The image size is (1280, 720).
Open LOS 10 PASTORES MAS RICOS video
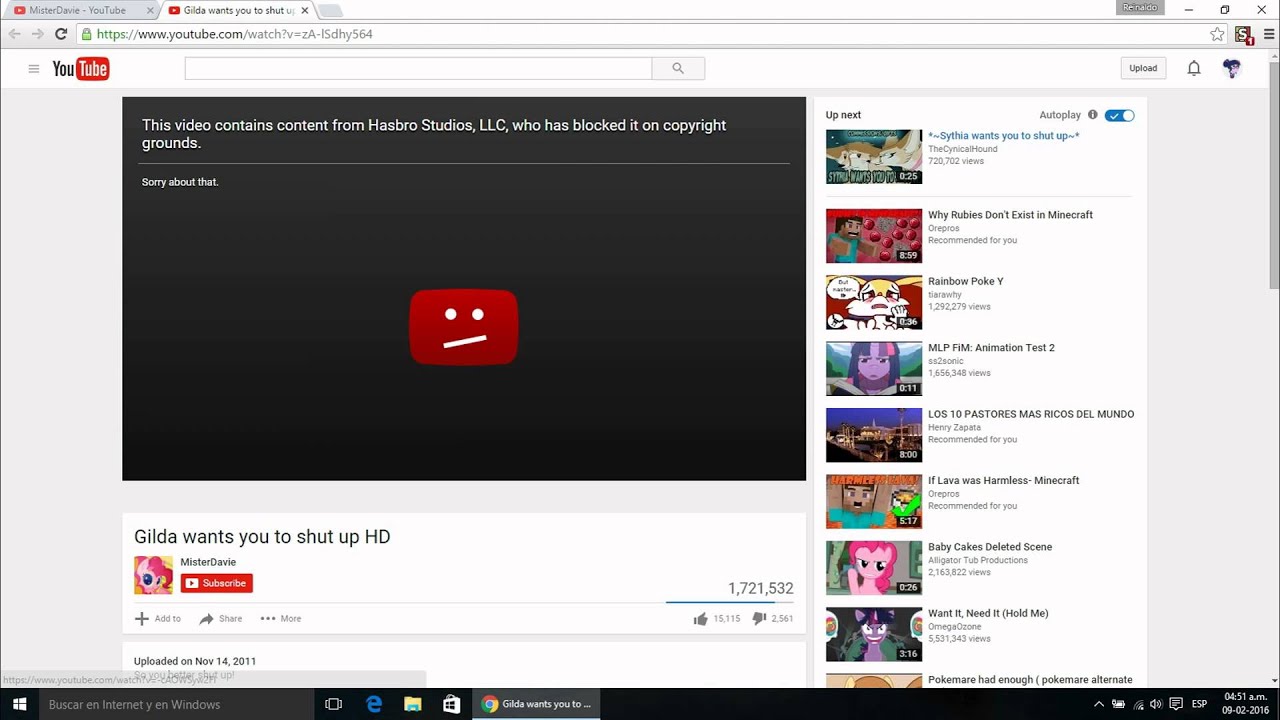pos(1031,414)
